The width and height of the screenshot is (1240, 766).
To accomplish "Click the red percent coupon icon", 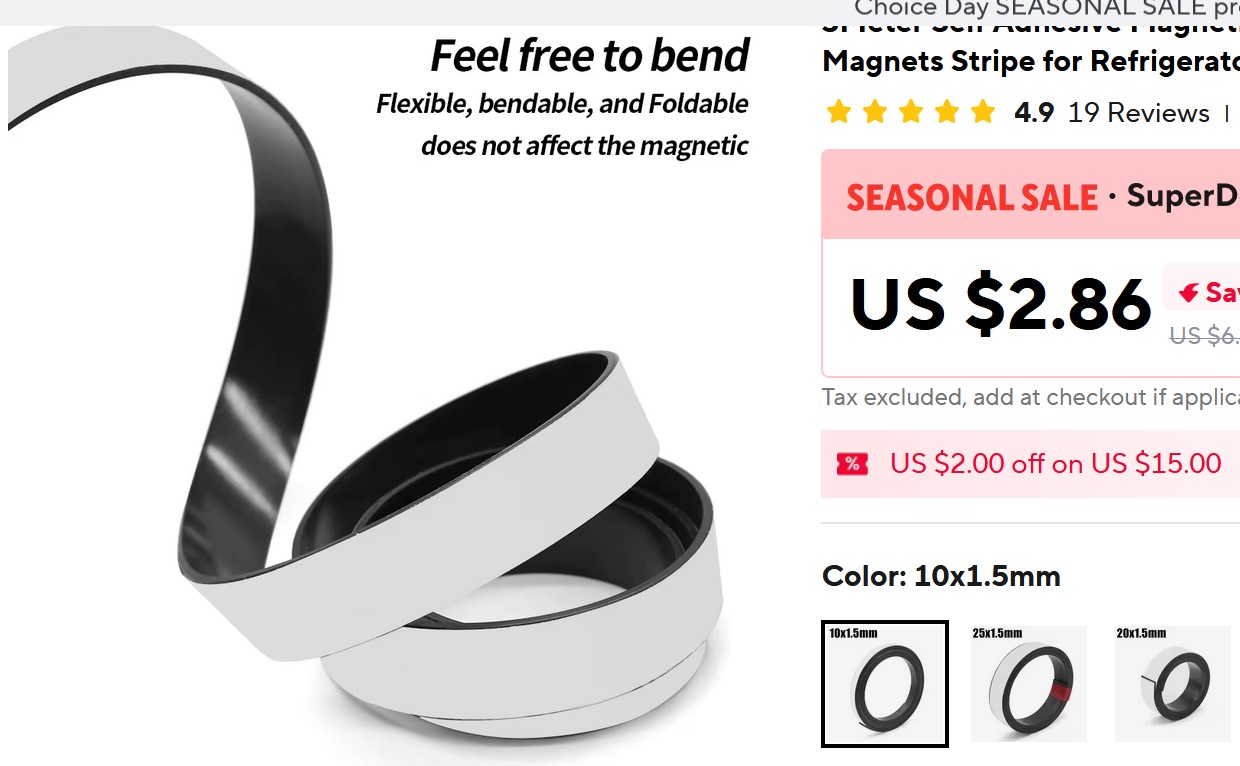I will (x=852, y=464).
